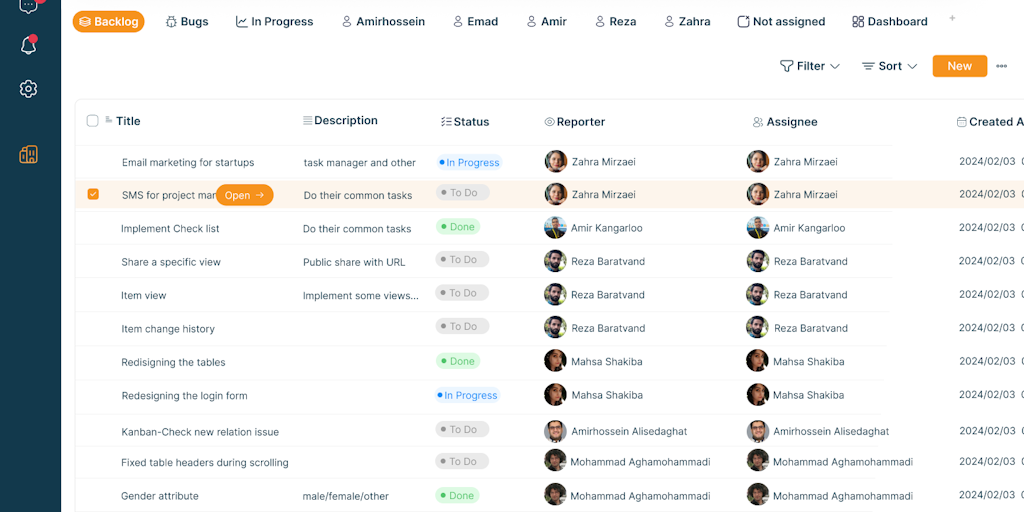This screenshot has width=1024, height=512.
Task: Expand the Sort dropdown chevron
Action: coord(912,66)
